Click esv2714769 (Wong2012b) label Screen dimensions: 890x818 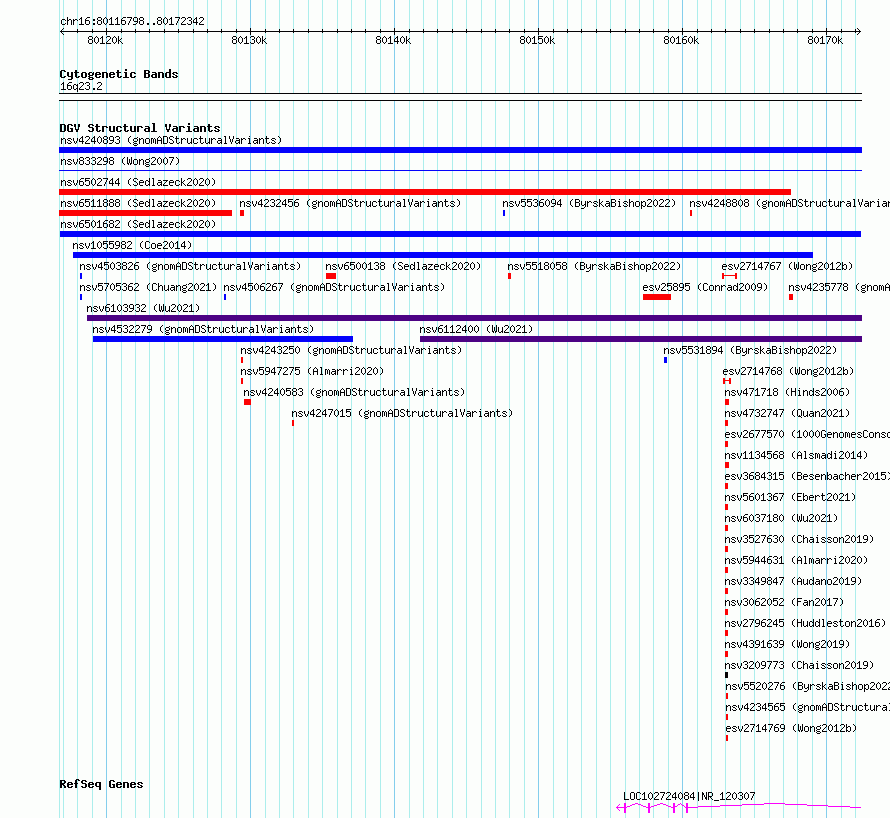[791, 728]
